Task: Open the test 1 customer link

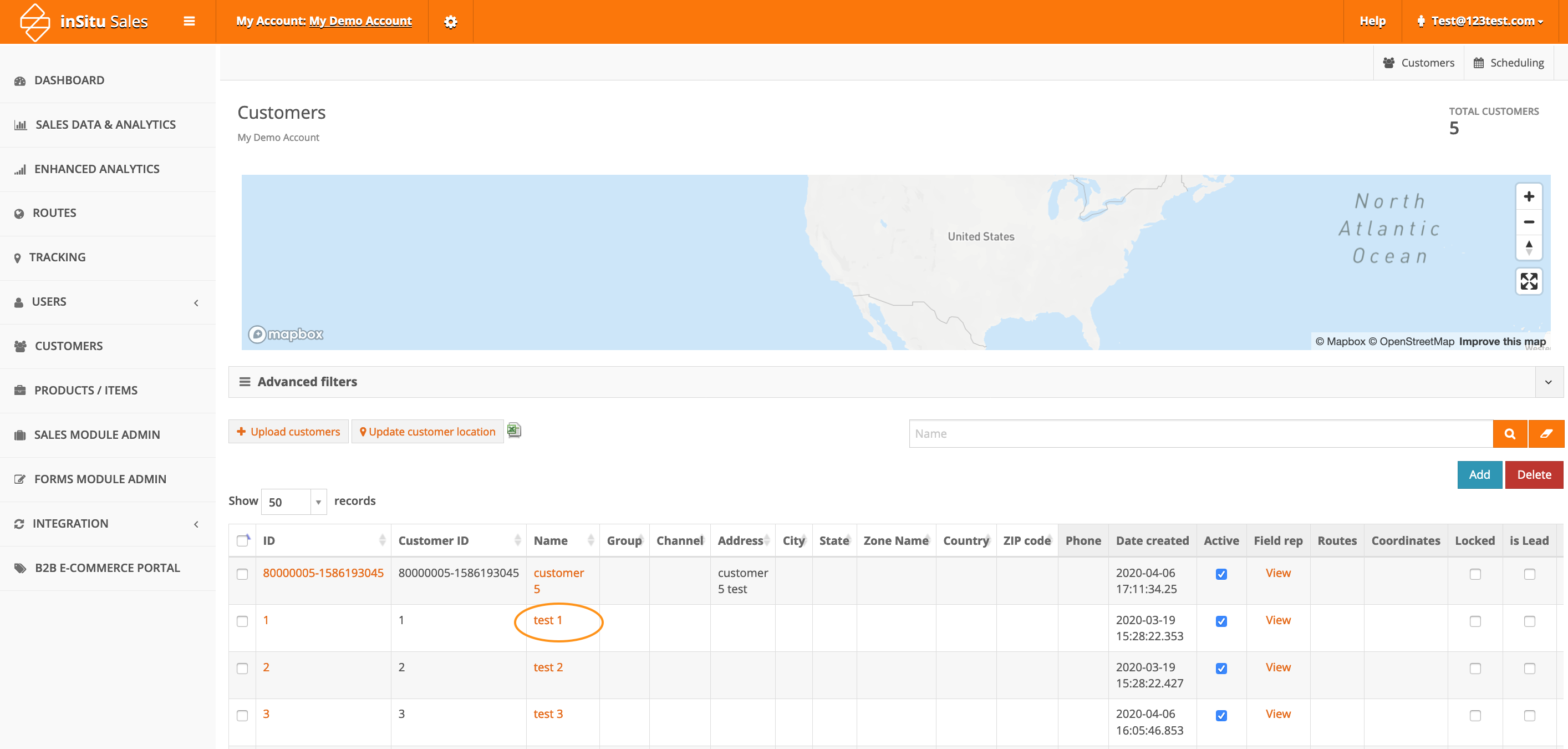Action: point(547,620)
